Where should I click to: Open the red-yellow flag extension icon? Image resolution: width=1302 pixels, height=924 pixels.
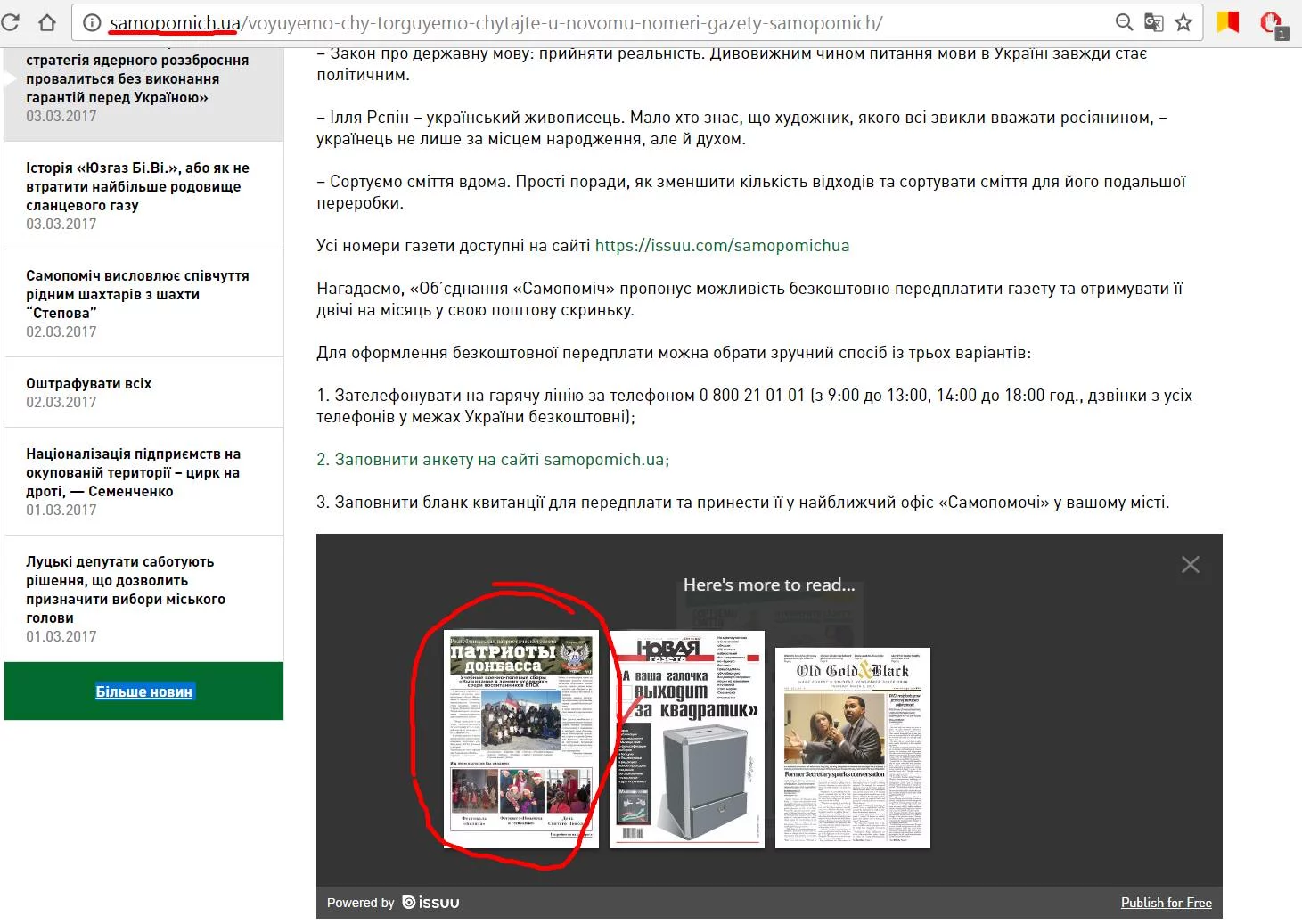1228,22
